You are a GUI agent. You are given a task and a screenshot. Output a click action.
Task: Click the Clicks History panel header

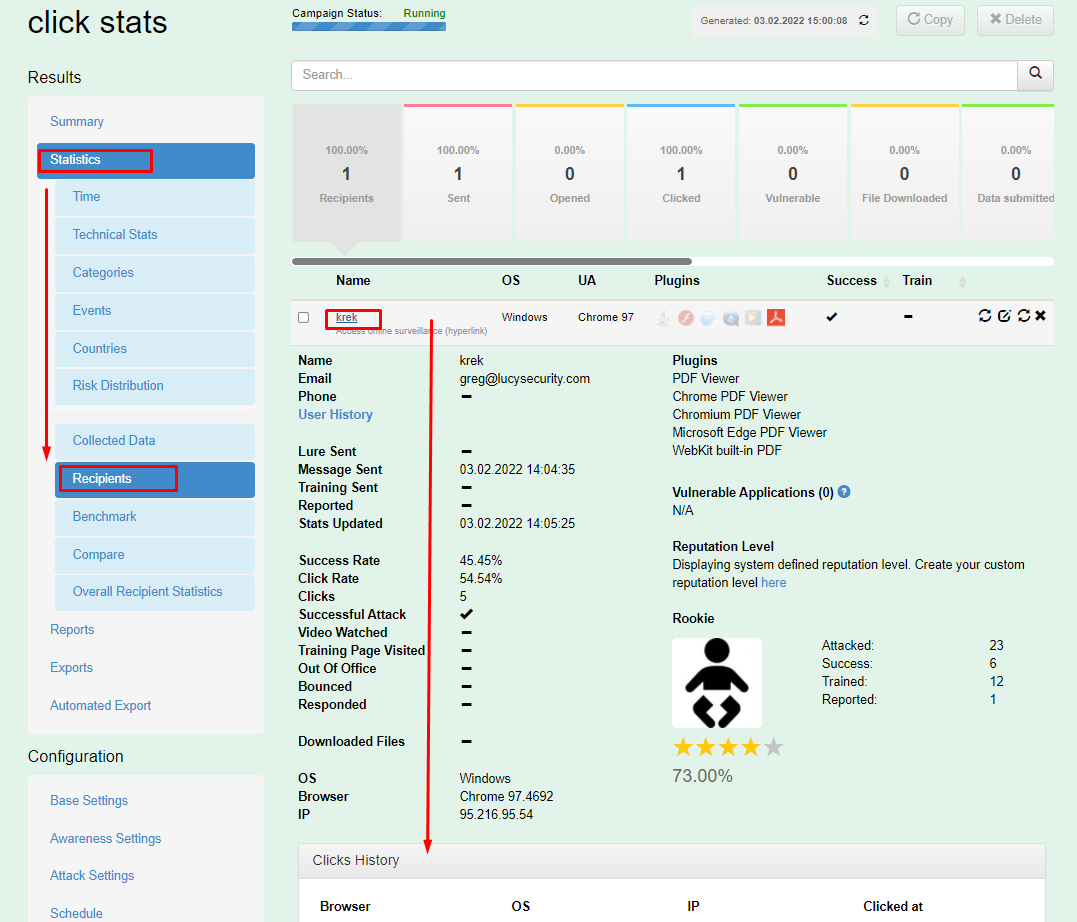coord(672,861)
